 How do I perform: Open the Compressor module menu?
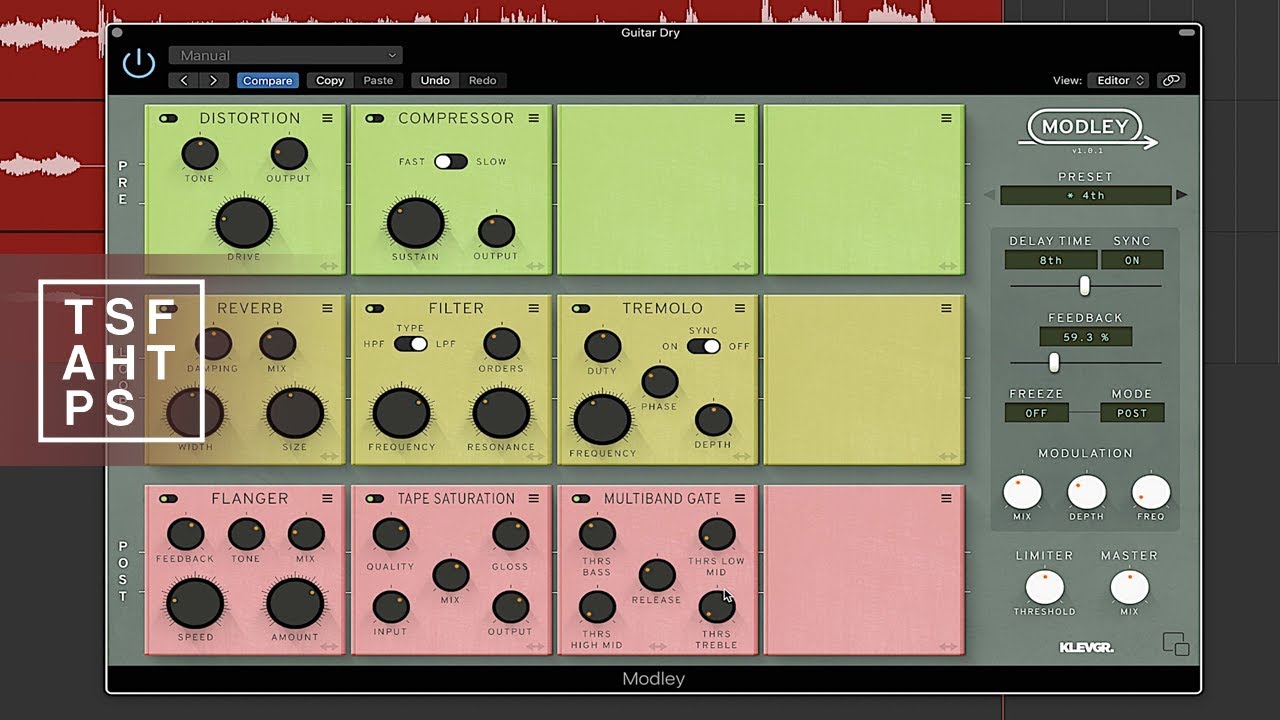[534, 119]
